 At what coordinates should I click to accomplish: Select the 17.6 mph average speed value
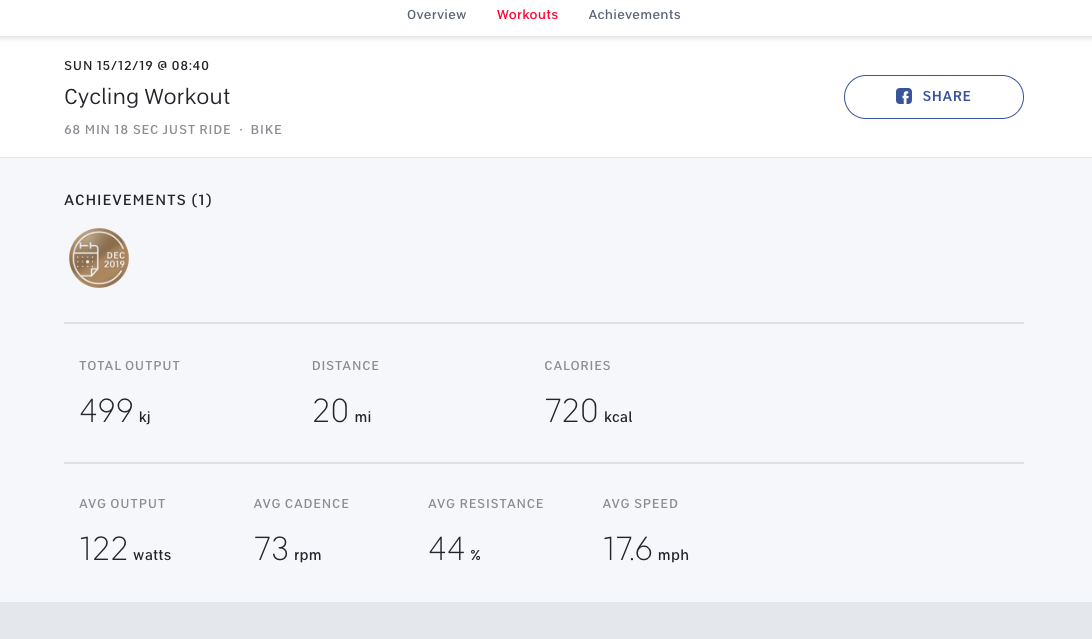point(645,550)
